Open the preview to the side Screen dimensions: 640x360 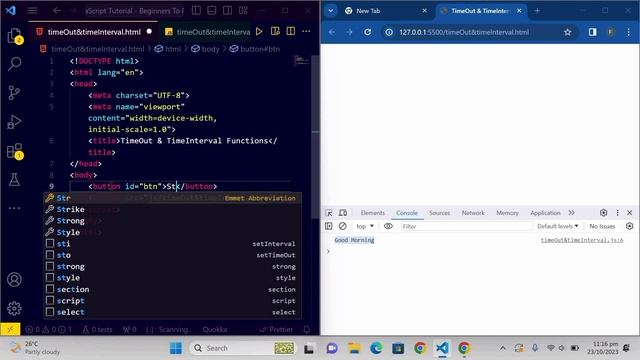(275, 31)
